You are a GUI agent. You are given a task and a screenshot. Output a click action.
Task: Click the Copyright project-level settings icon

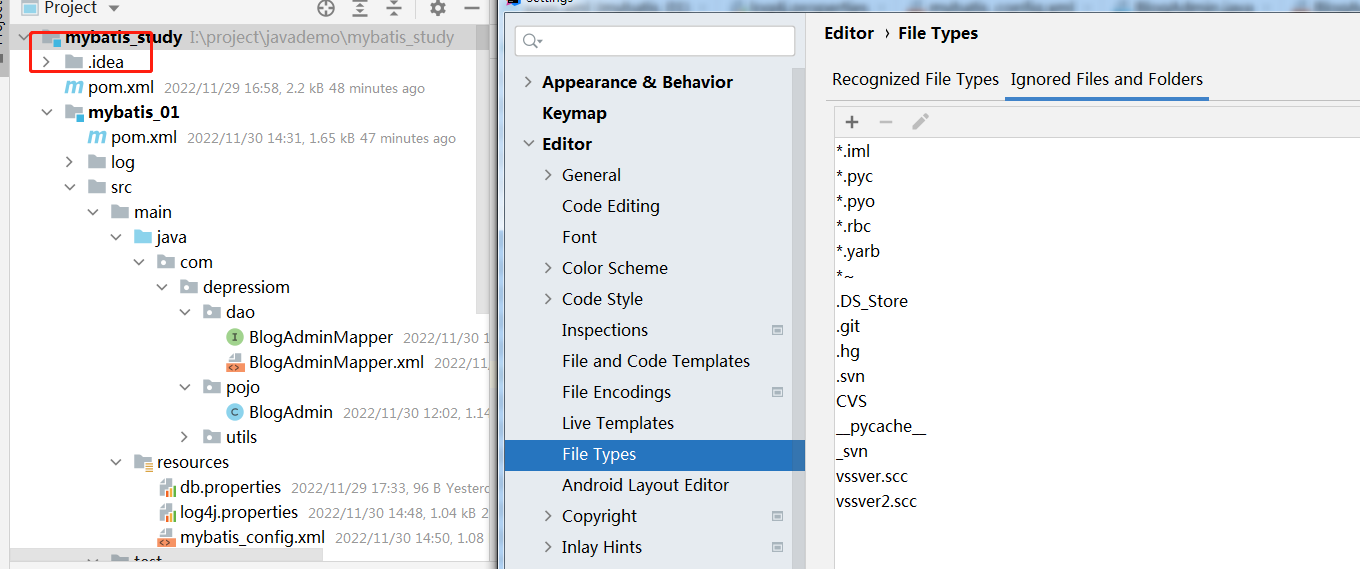pos(777,516)
